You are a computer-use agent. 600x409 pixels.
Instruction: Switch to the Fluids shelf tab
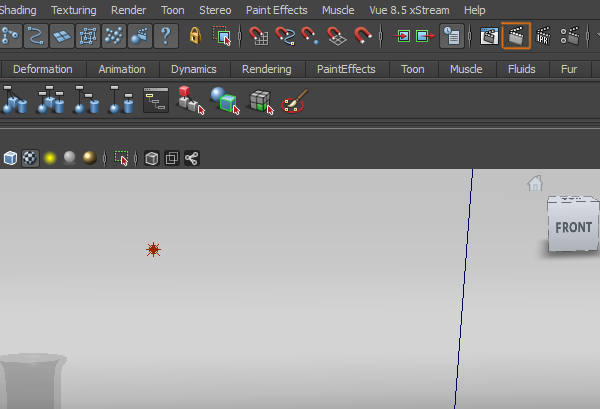tap(521, 69)
